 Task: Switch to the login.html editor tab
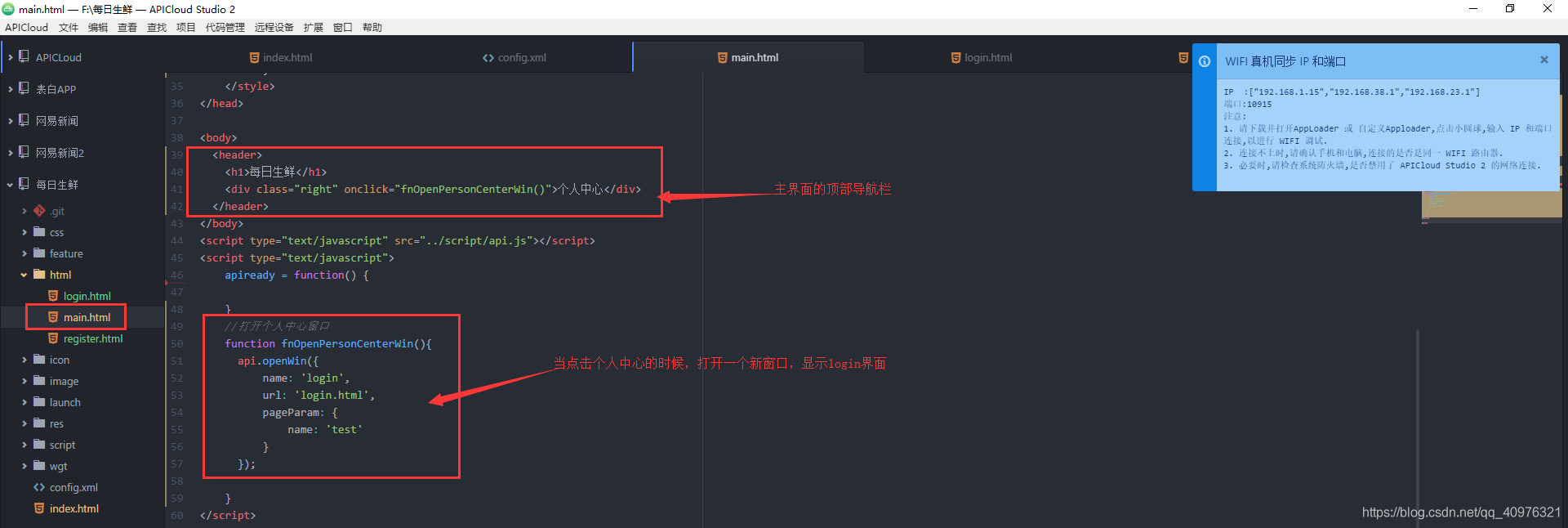pyautogui.click(x=981, y=57)
